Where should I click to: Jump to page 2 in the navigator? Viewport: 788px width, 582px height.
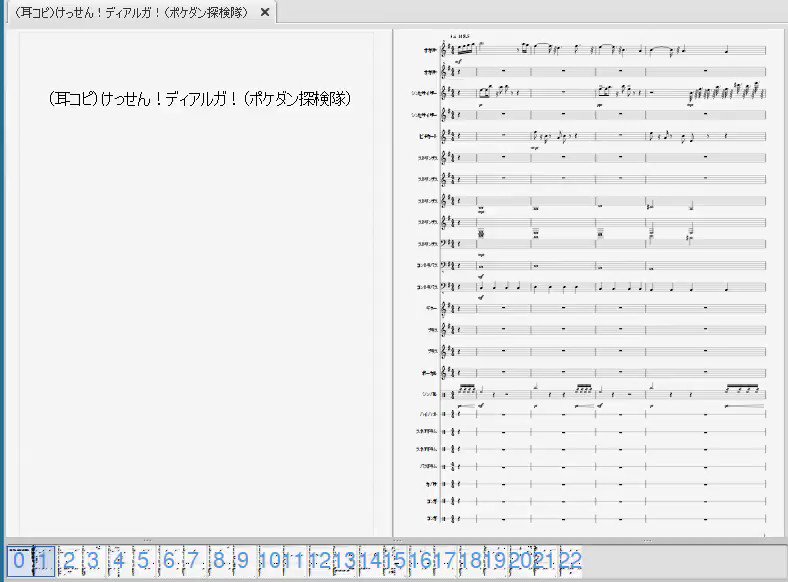pos(69,560)
